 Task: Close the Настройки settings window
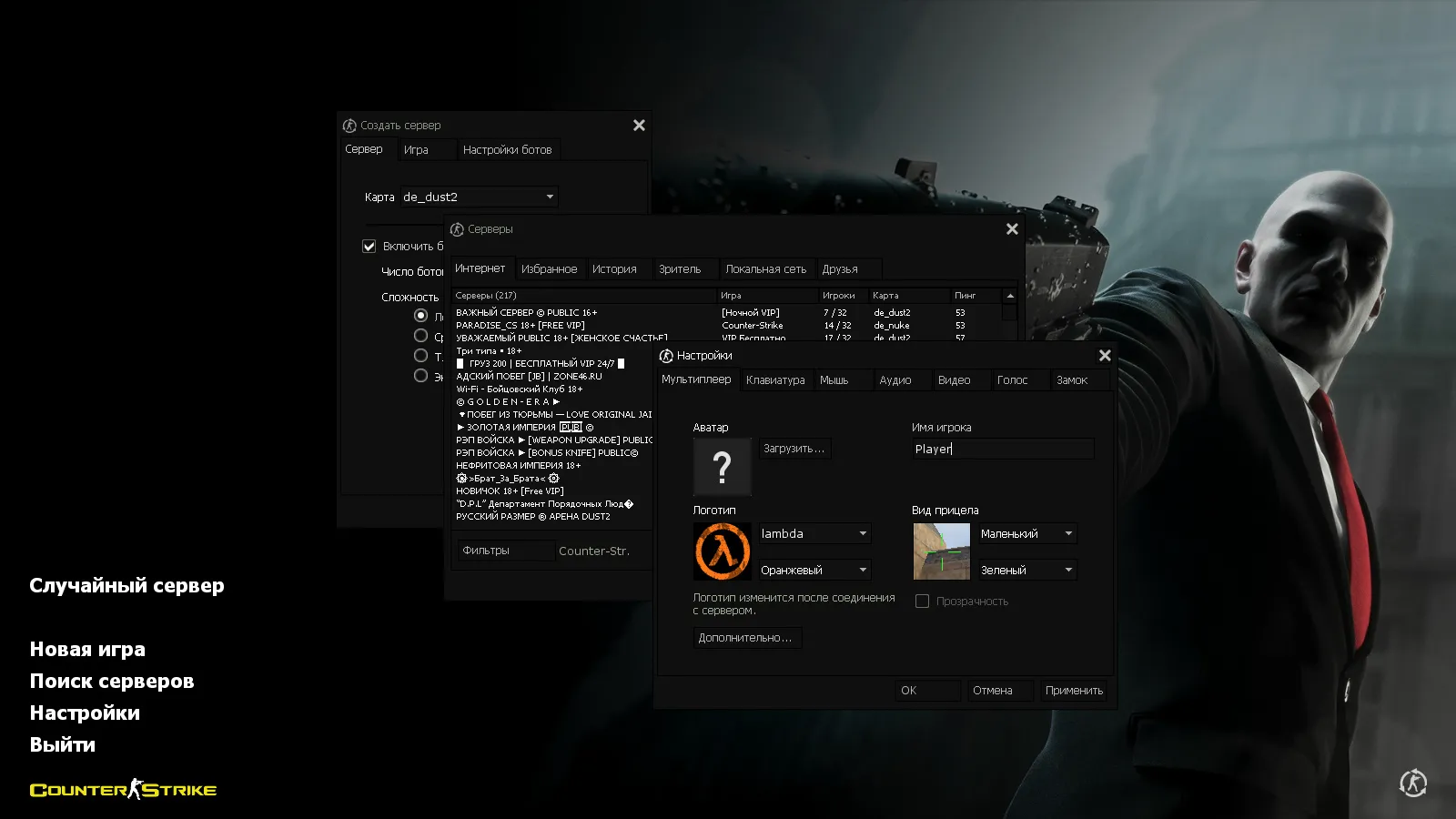[1105, 356]
